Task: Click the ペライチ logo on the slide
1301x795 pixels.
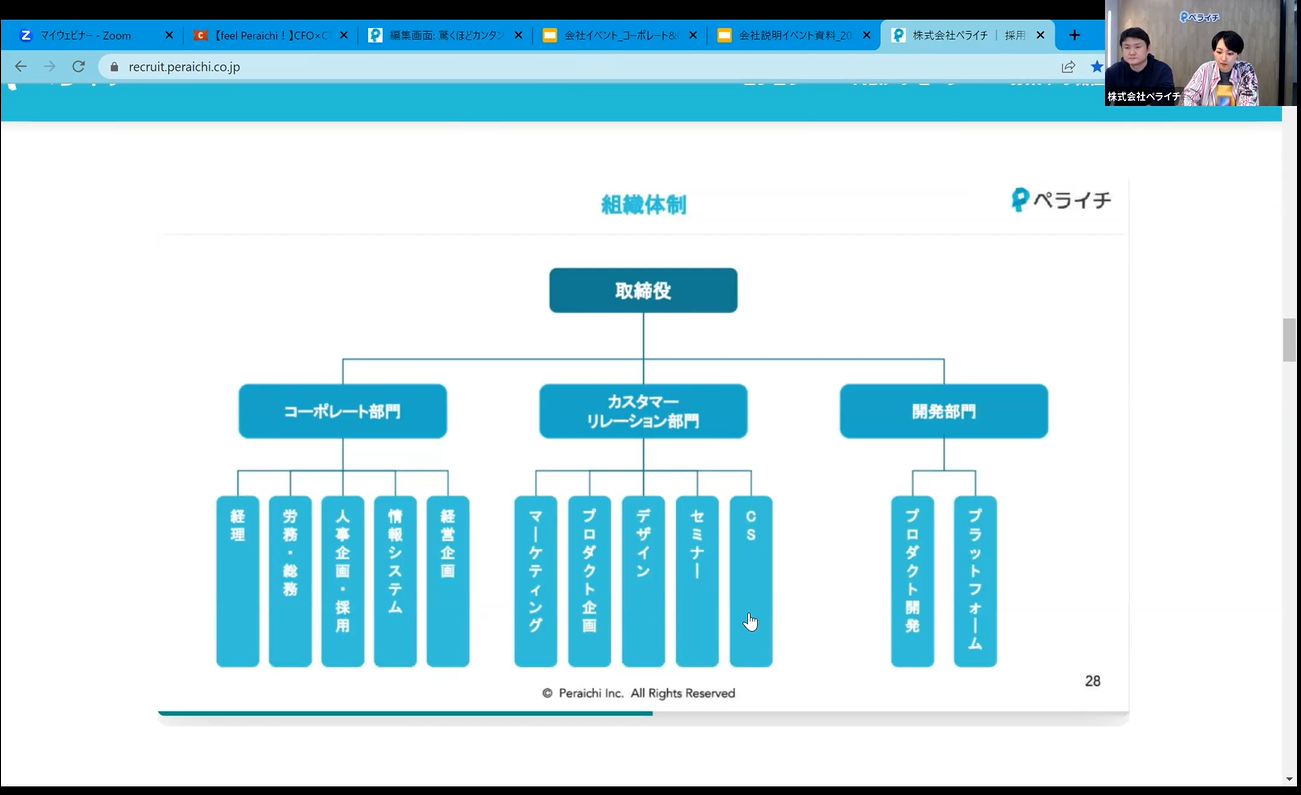Action: coord(1061,200)
